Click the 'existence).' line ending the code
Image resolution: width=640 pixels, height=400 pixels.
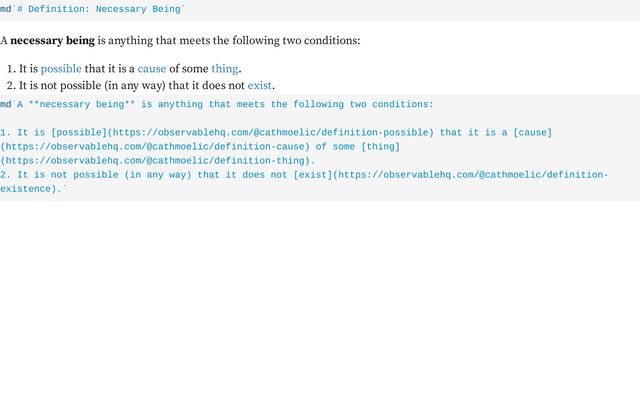click(x=31, y=189)
